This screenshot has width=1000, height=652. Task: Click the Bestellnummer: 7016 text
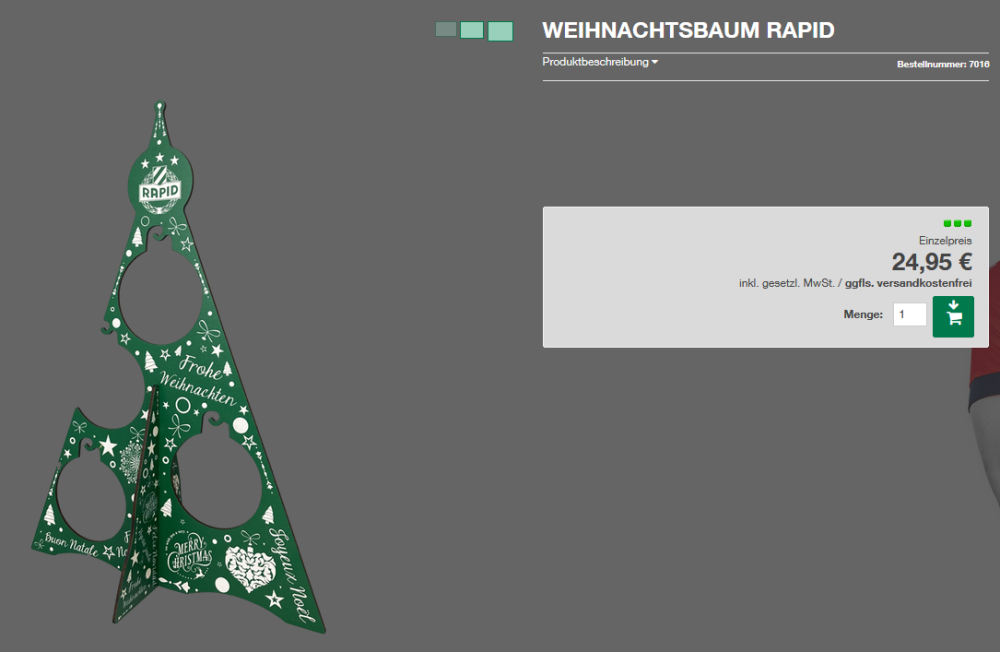pos(943,64)
